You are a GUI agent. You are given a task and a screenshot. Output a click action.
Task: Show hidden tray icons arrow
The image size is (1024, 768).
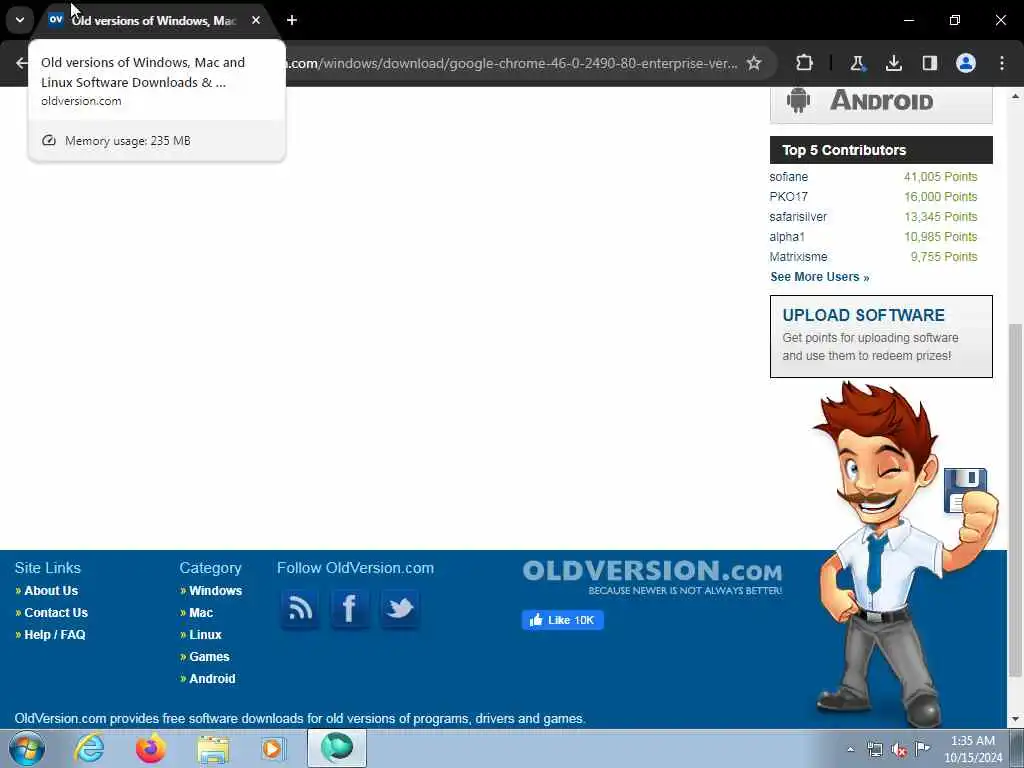pos(850,749)
